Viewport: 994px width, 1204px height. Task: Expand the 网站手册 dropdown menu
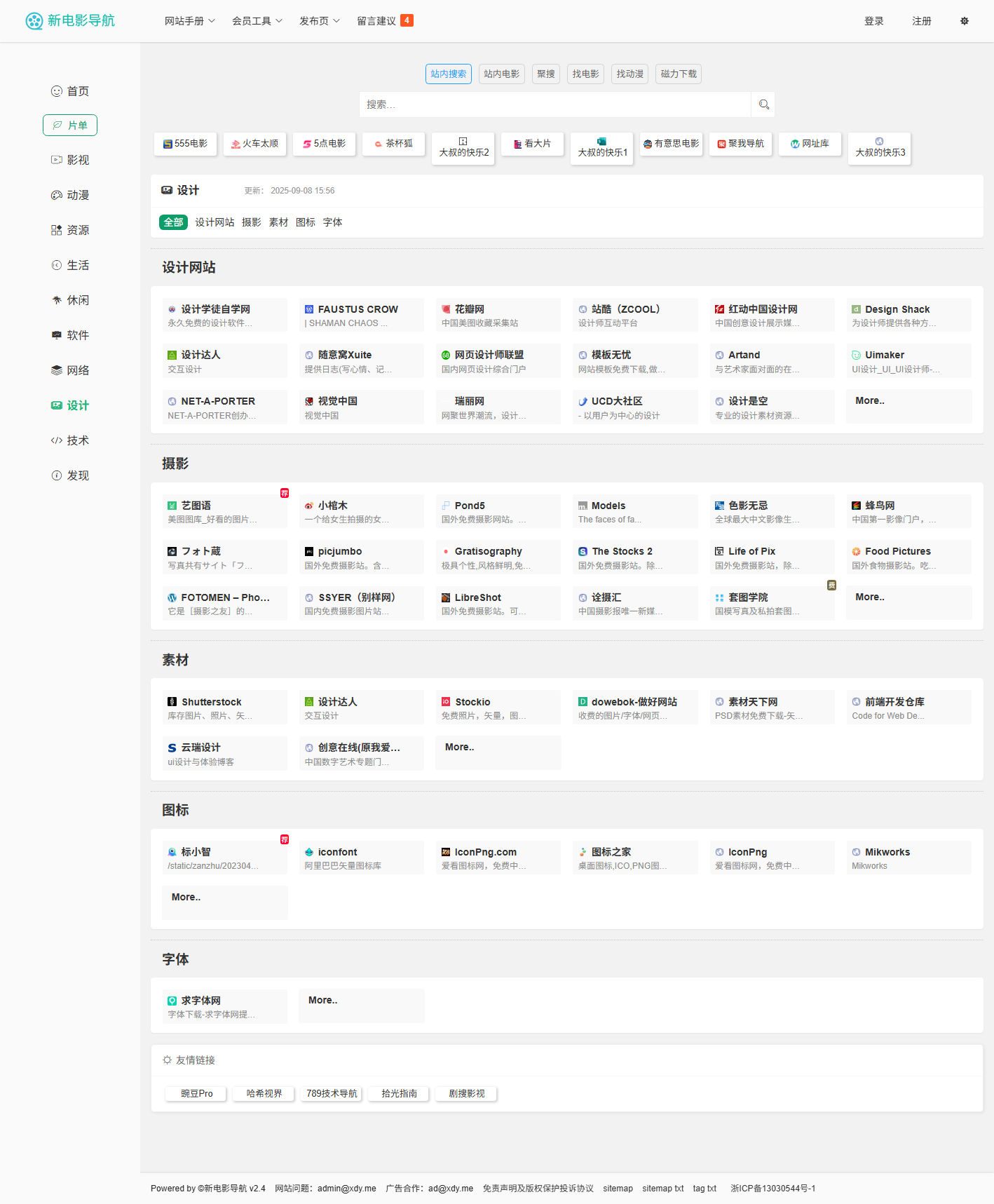click(x=189, y=21)
